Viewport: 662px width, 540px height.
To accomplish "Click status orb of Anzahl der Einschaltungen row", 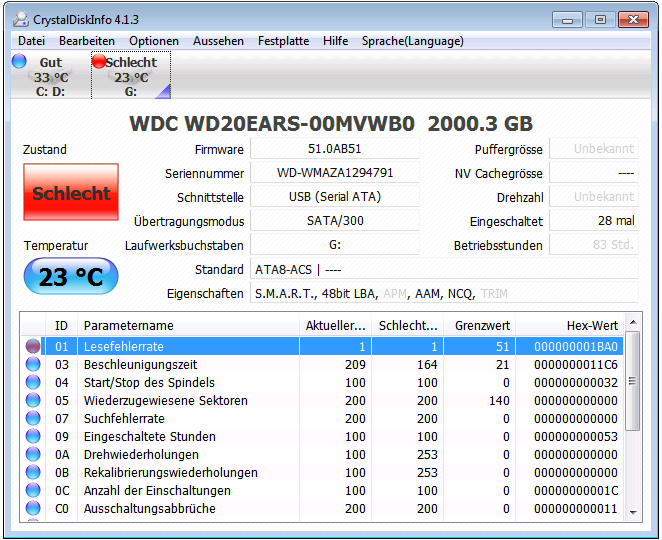I will click(33, 491).
